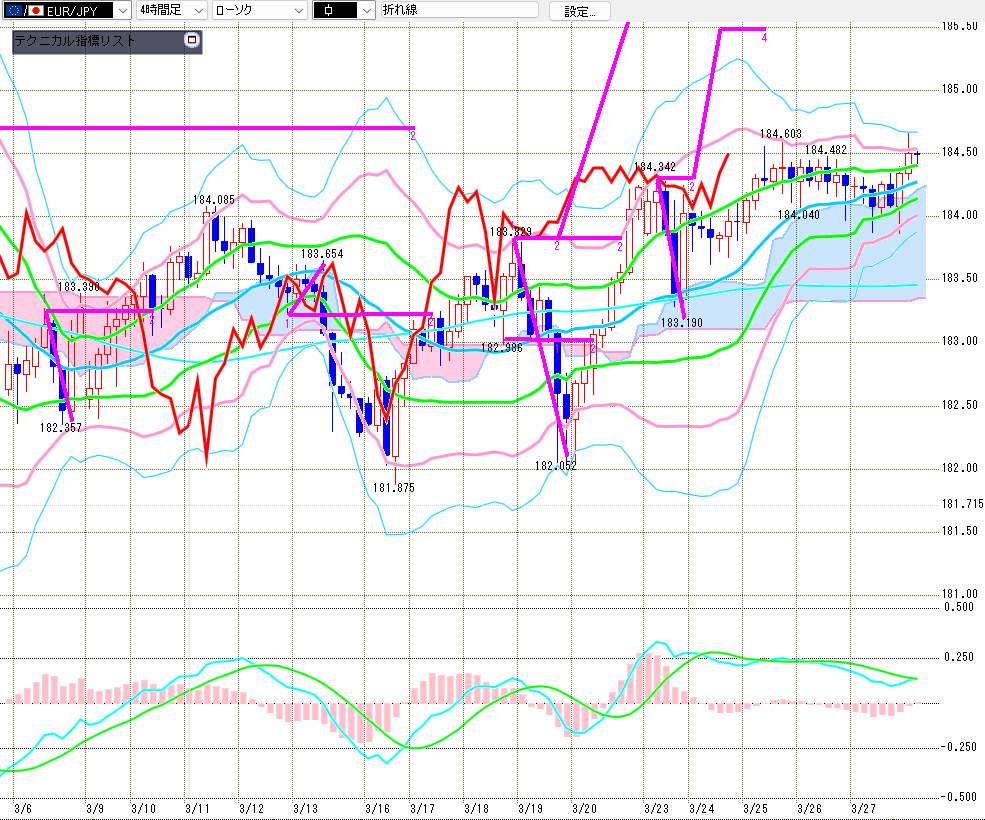Expand the EUR/JPY currency pair dropdown arrow
985x820 pixels.
(x=121, y=11)
